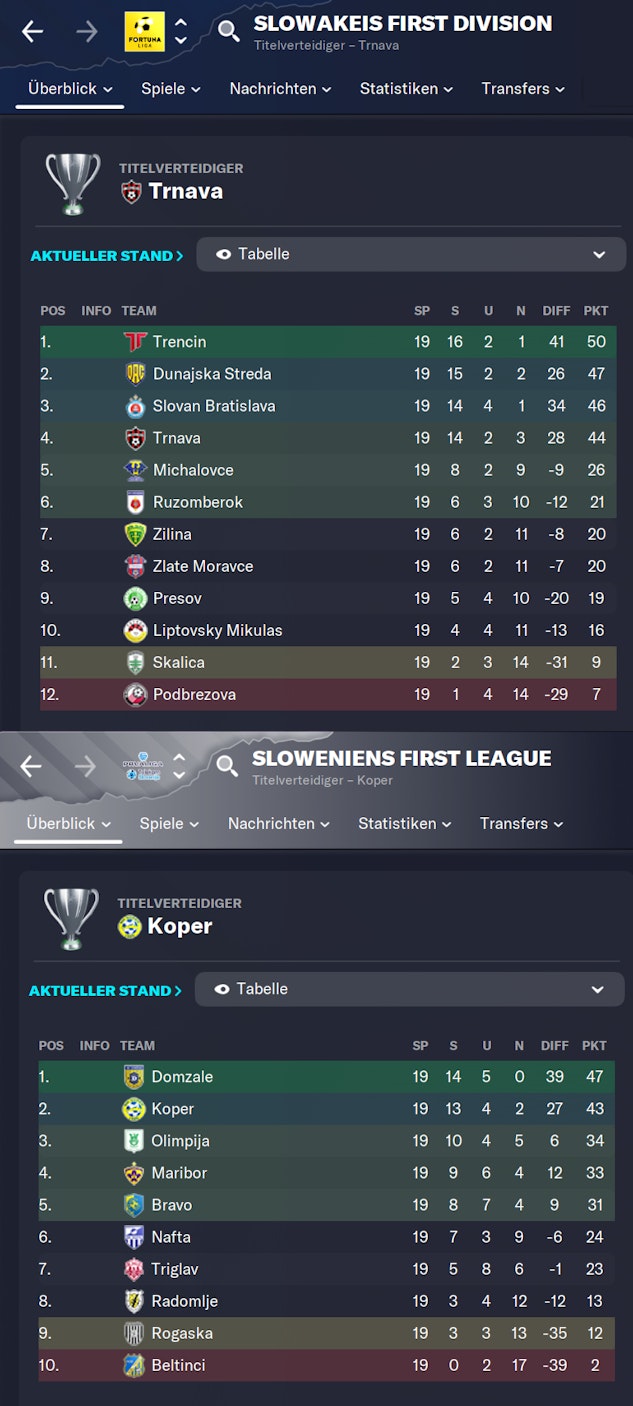Click the Aktueller Stand link above Trencin
This screenshot has width=633, height=1406.
click(106, 256)
